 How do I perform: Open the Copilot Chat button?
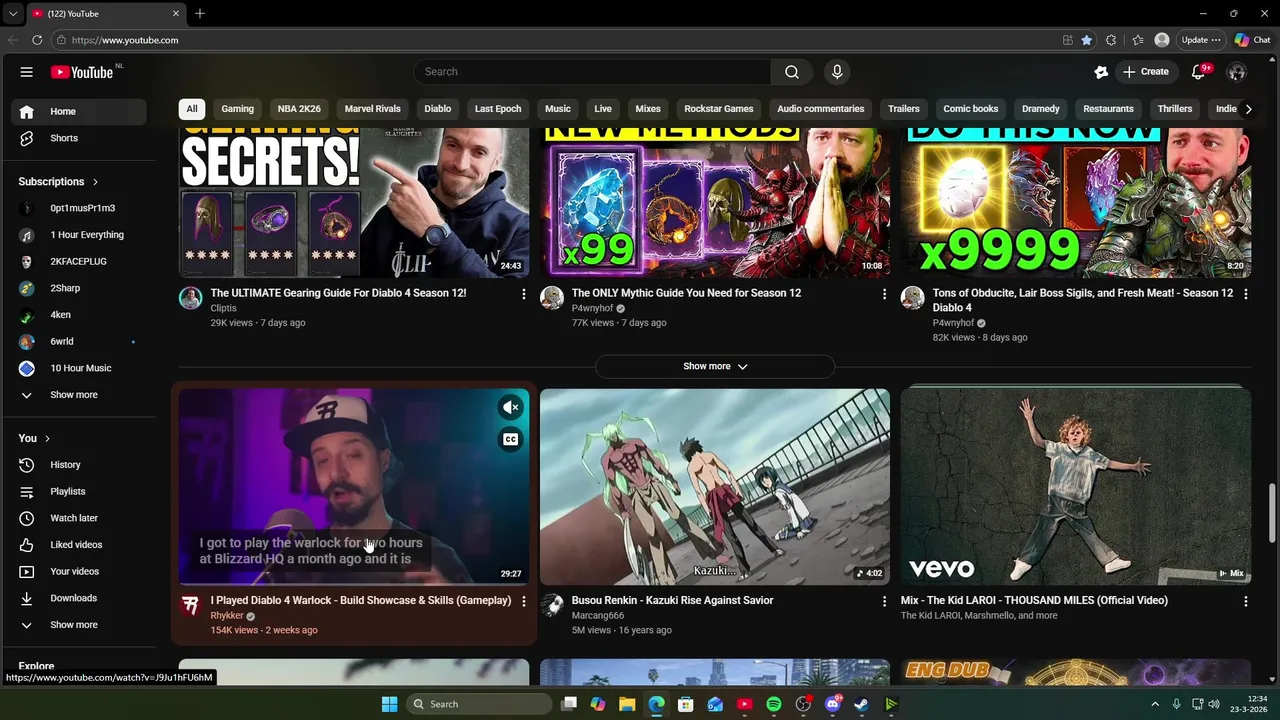click(1252, 40)
